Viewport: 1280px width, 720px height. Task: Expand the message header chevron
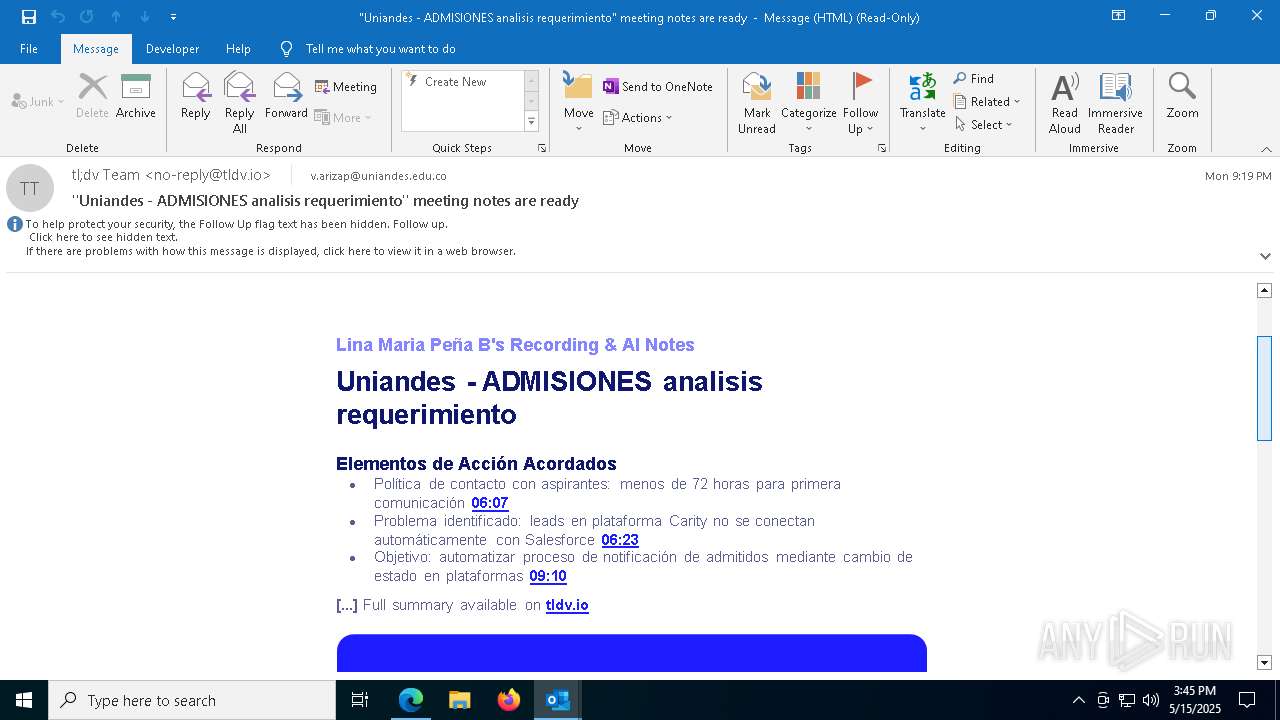1265,256
